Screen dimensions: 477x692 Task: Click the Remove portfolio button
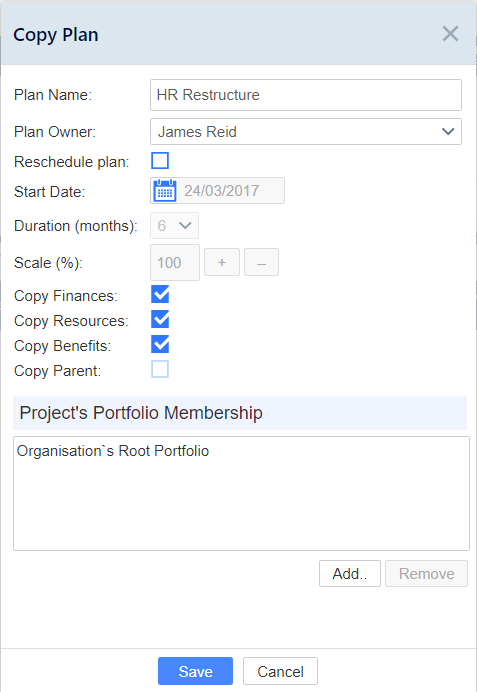pyautogui.click(x=426, y=573)
